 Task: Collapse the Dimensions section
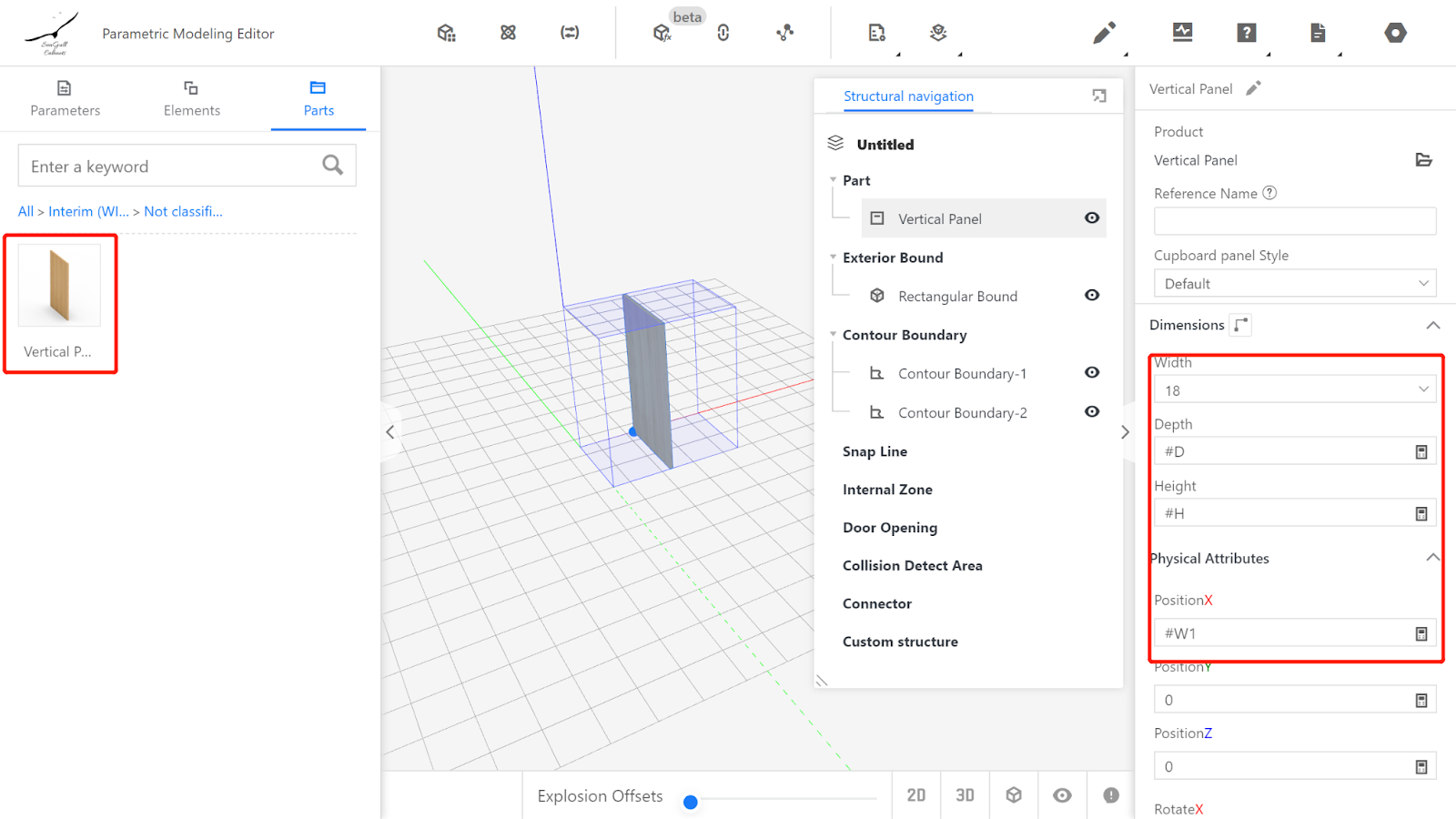pyautogui.click(x=1432, y=326)
